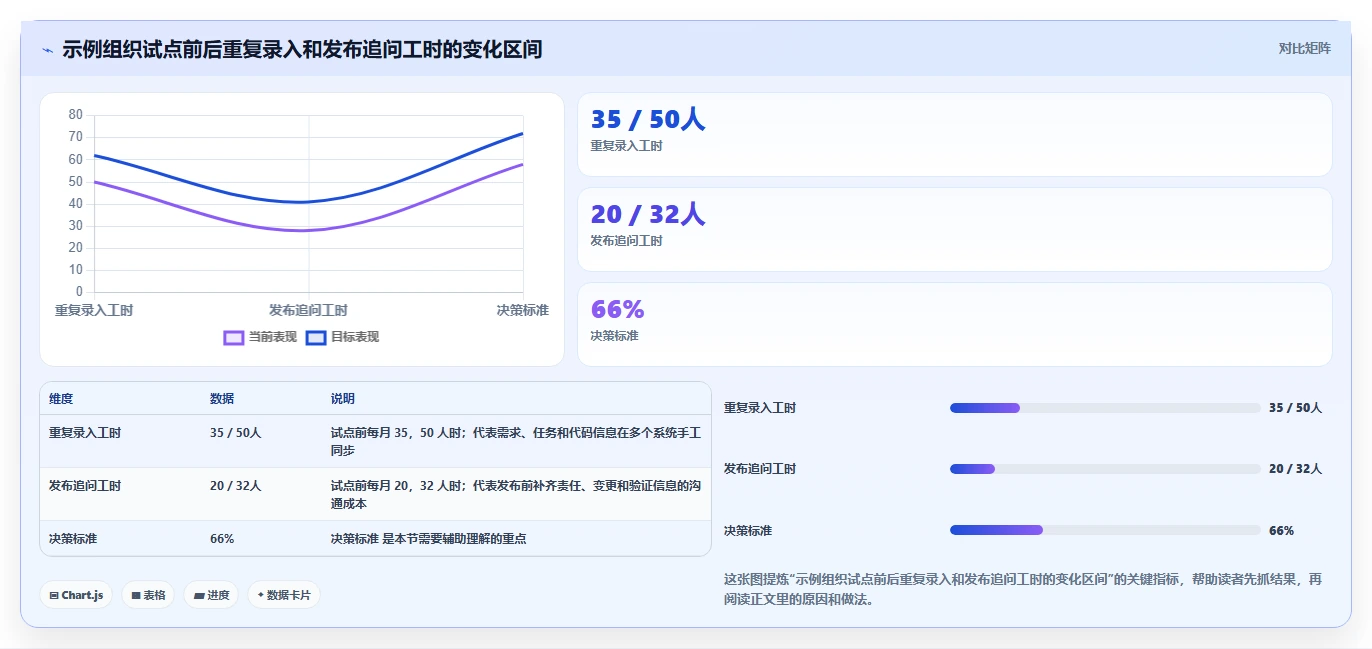Open the 66% data card

[x=955, y=325]
